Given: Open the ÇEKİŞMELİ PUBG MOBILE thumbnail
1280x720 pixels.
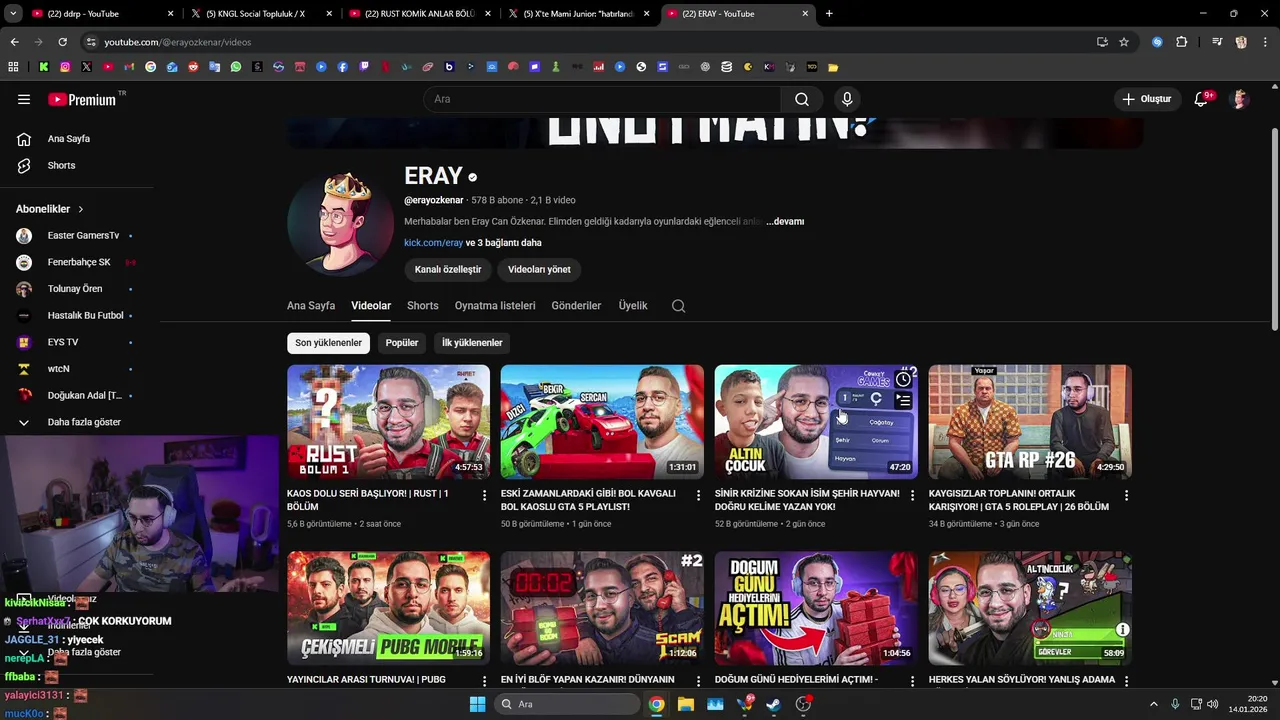Looking at the screenshot, I should pyautogui.click(x=388, y=608).
